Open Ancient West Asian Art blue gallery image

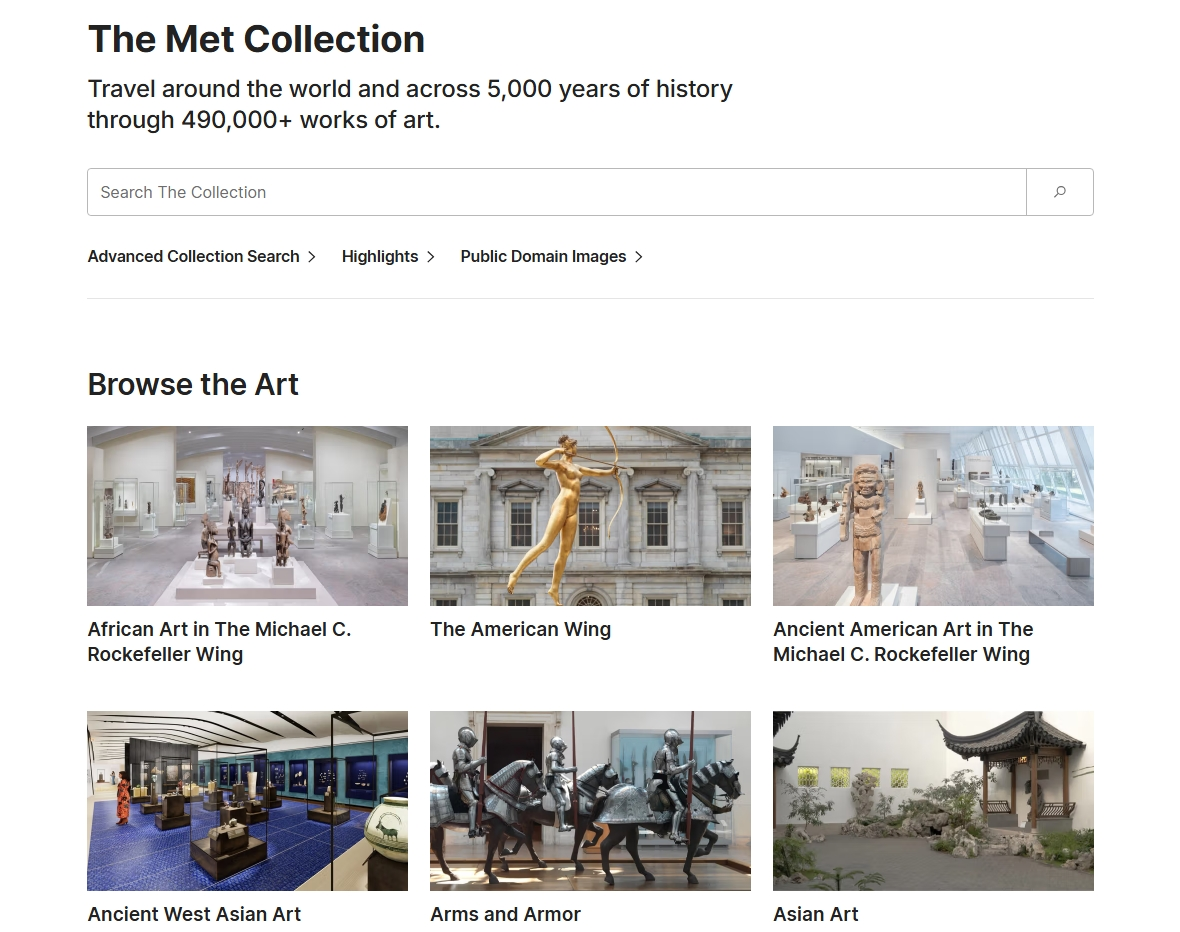point(247,800)
